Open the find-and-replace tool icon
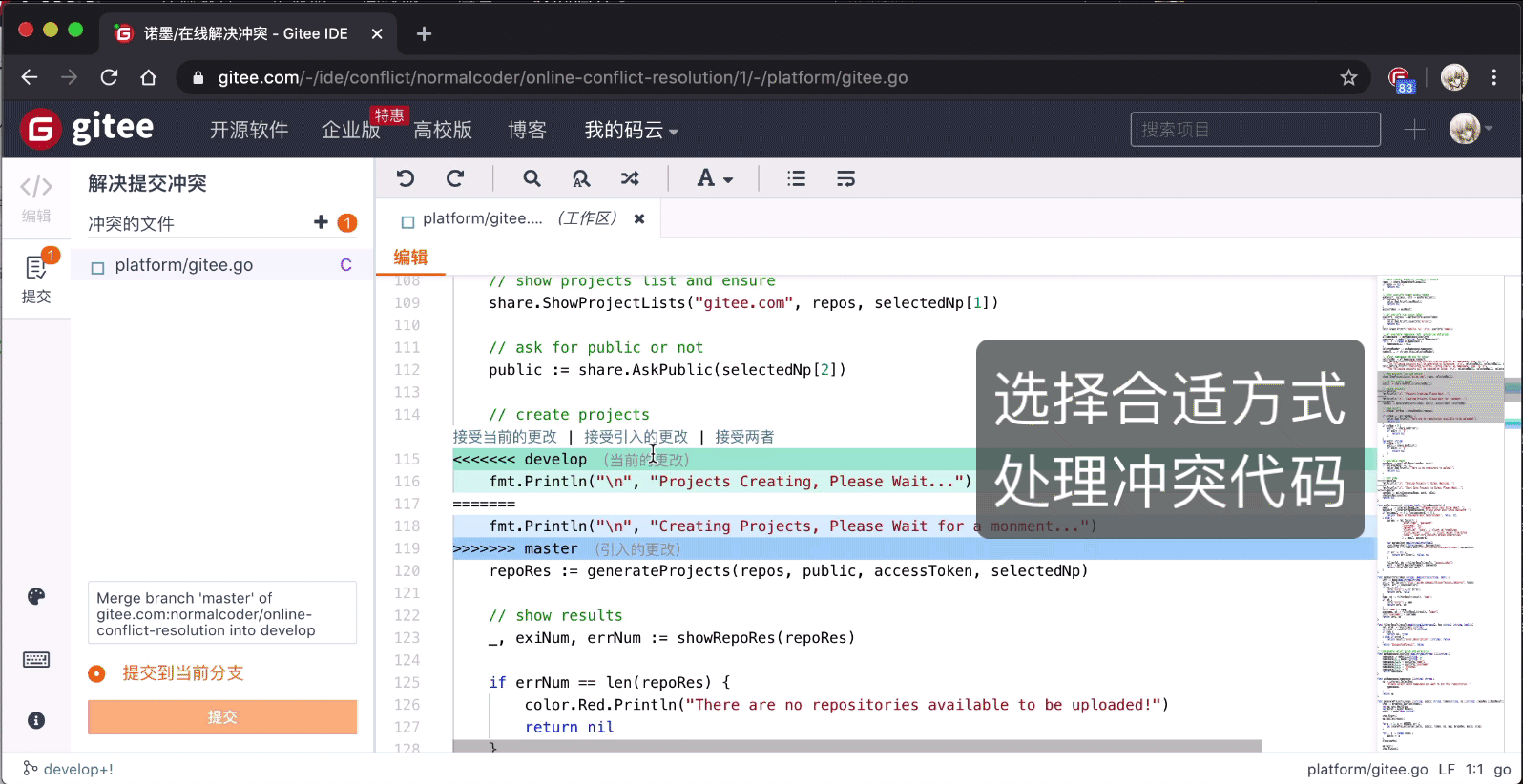 [x=580, y=178]
